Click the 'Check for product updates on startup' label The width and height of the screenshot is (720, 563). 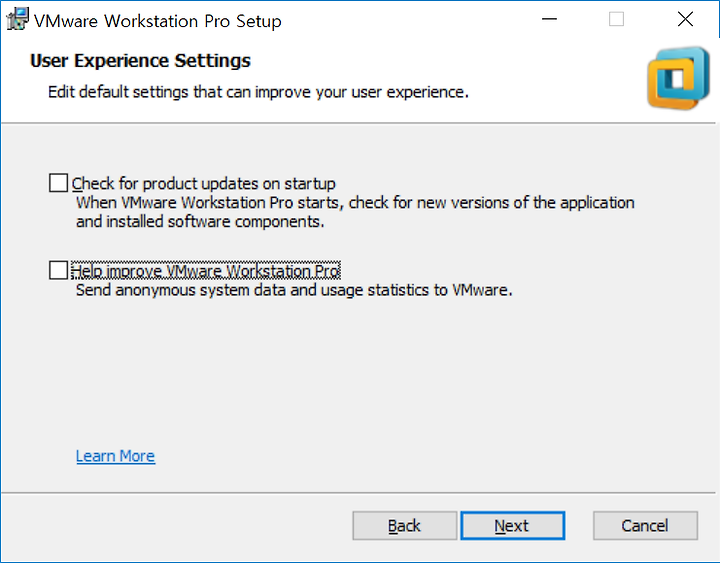pyautogui.click(x=203, y=184)
